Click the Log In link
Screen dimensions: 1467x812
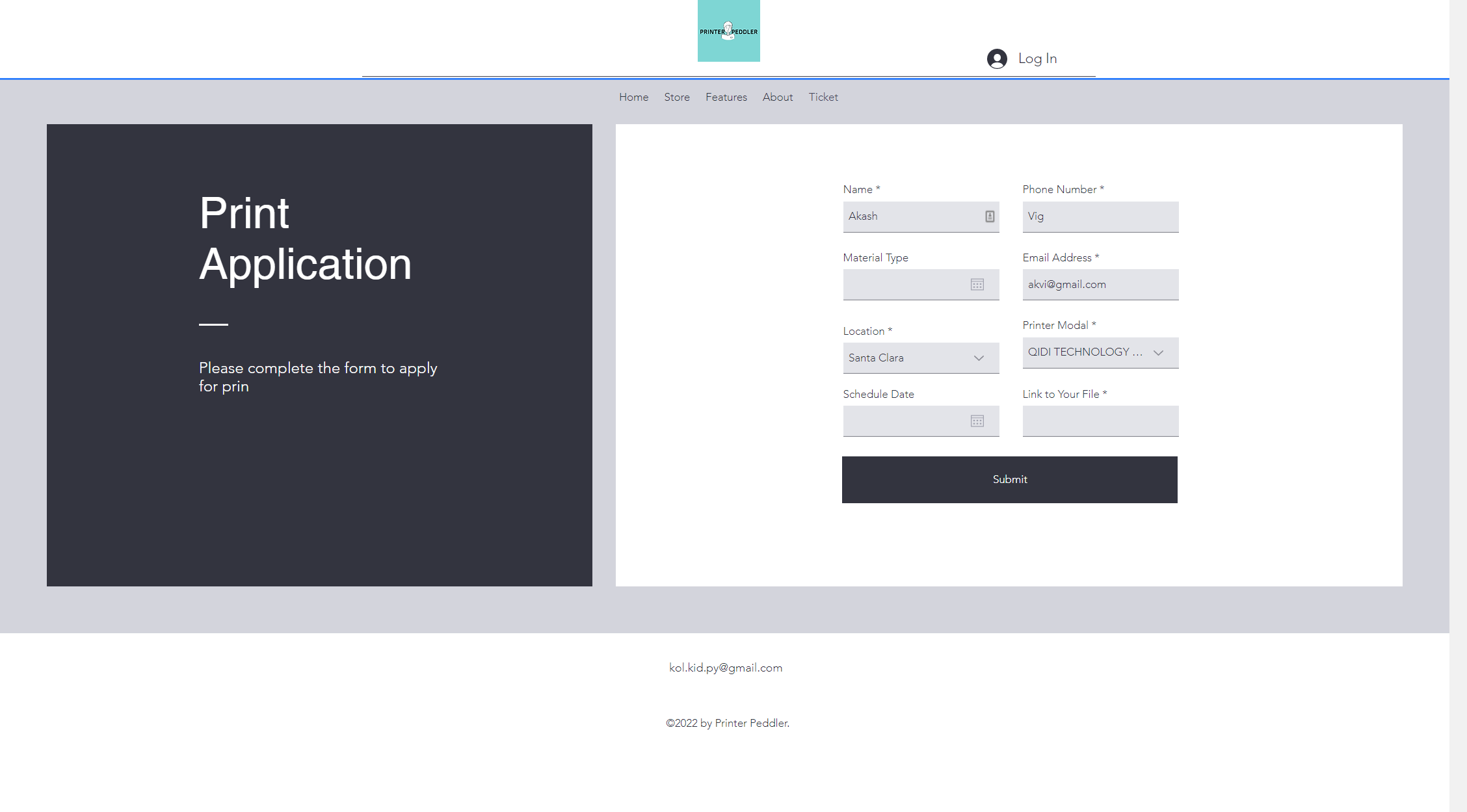click(x=1037, y=59)
